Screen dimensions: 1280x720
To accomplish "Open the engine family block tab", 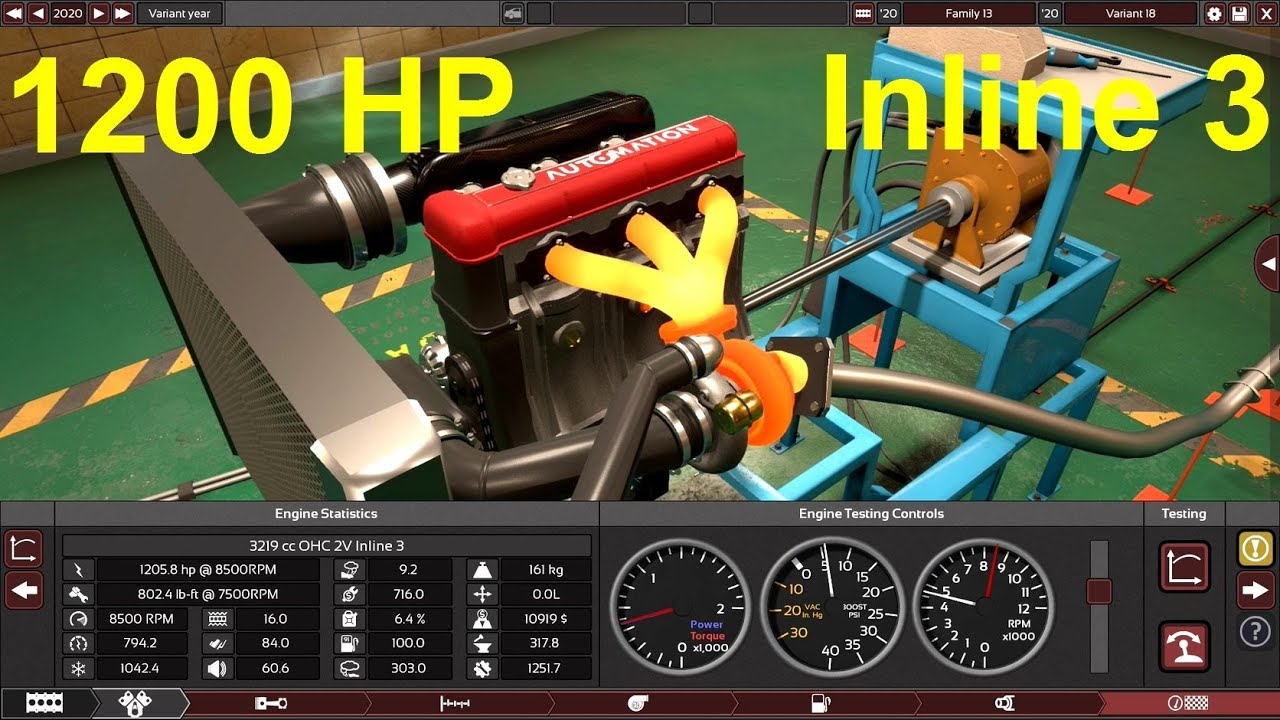I will pos(44,704).
